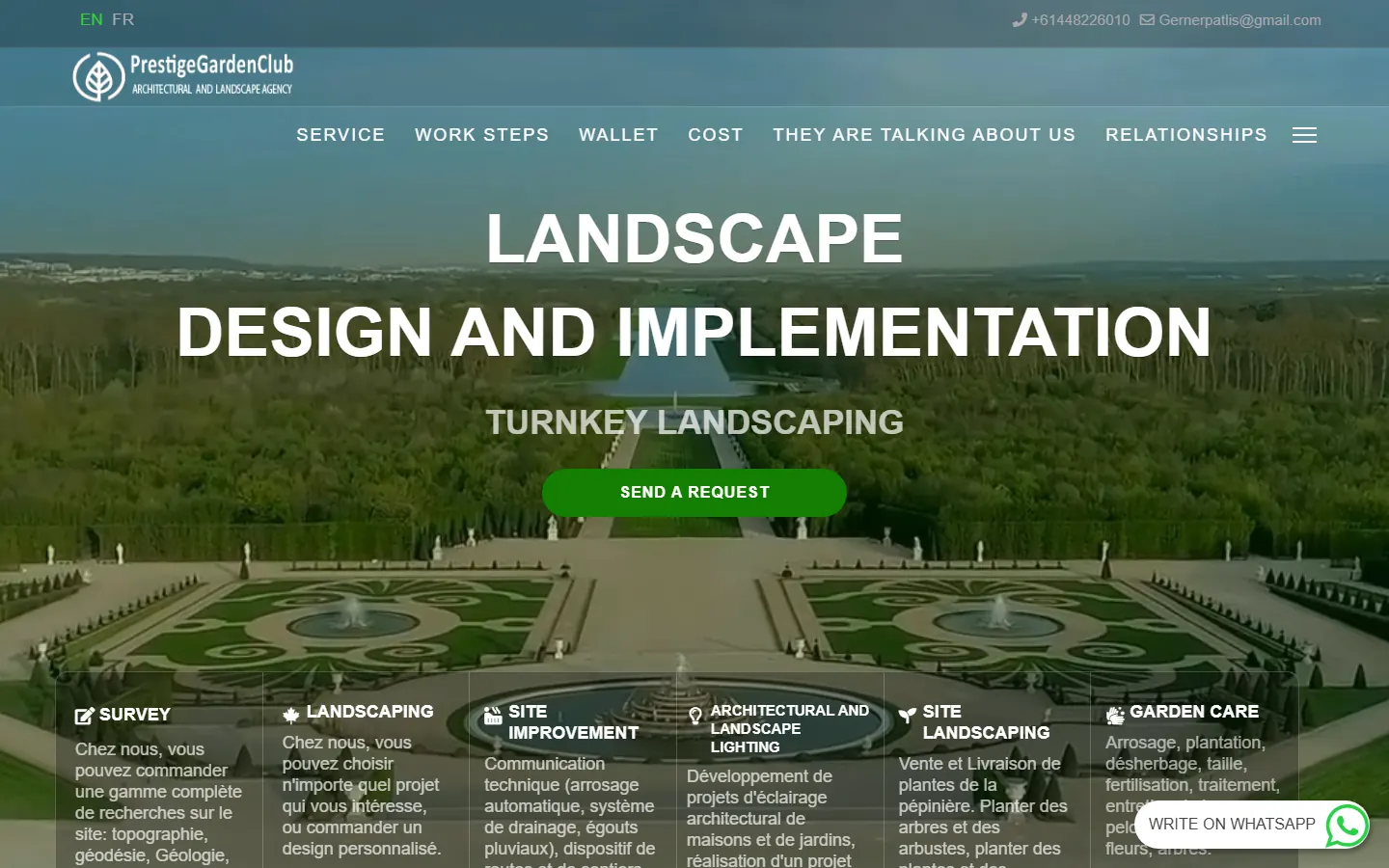Image resolution: width=1389 pixels, height=868 pixels.
Task: Open the WALLET menu item
Action: (618, 135)
